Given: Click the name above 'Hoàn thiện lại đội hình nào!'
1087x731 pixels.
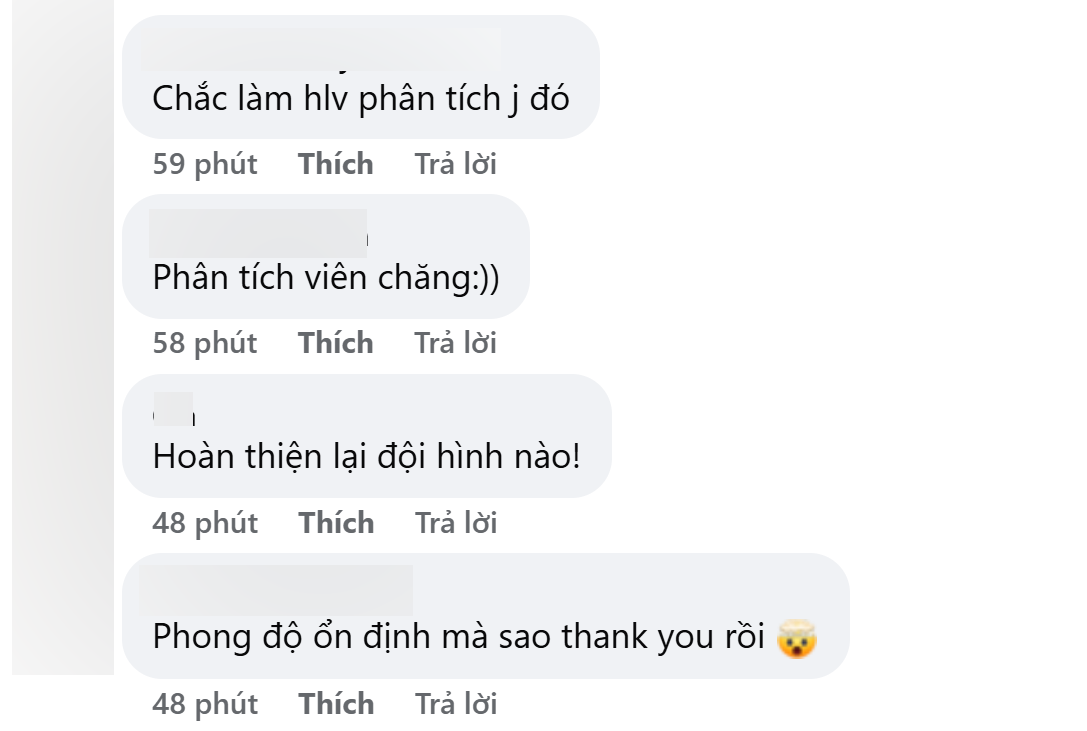Looking at the screenshot, I should coord(175,407).
